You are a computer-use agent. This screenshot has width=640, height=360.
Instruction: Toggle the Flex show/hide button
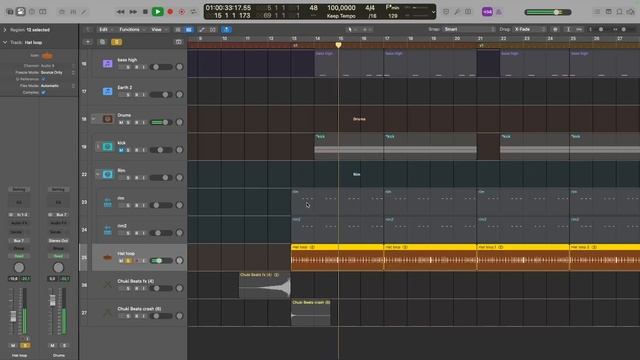click(x=213, y=29)
